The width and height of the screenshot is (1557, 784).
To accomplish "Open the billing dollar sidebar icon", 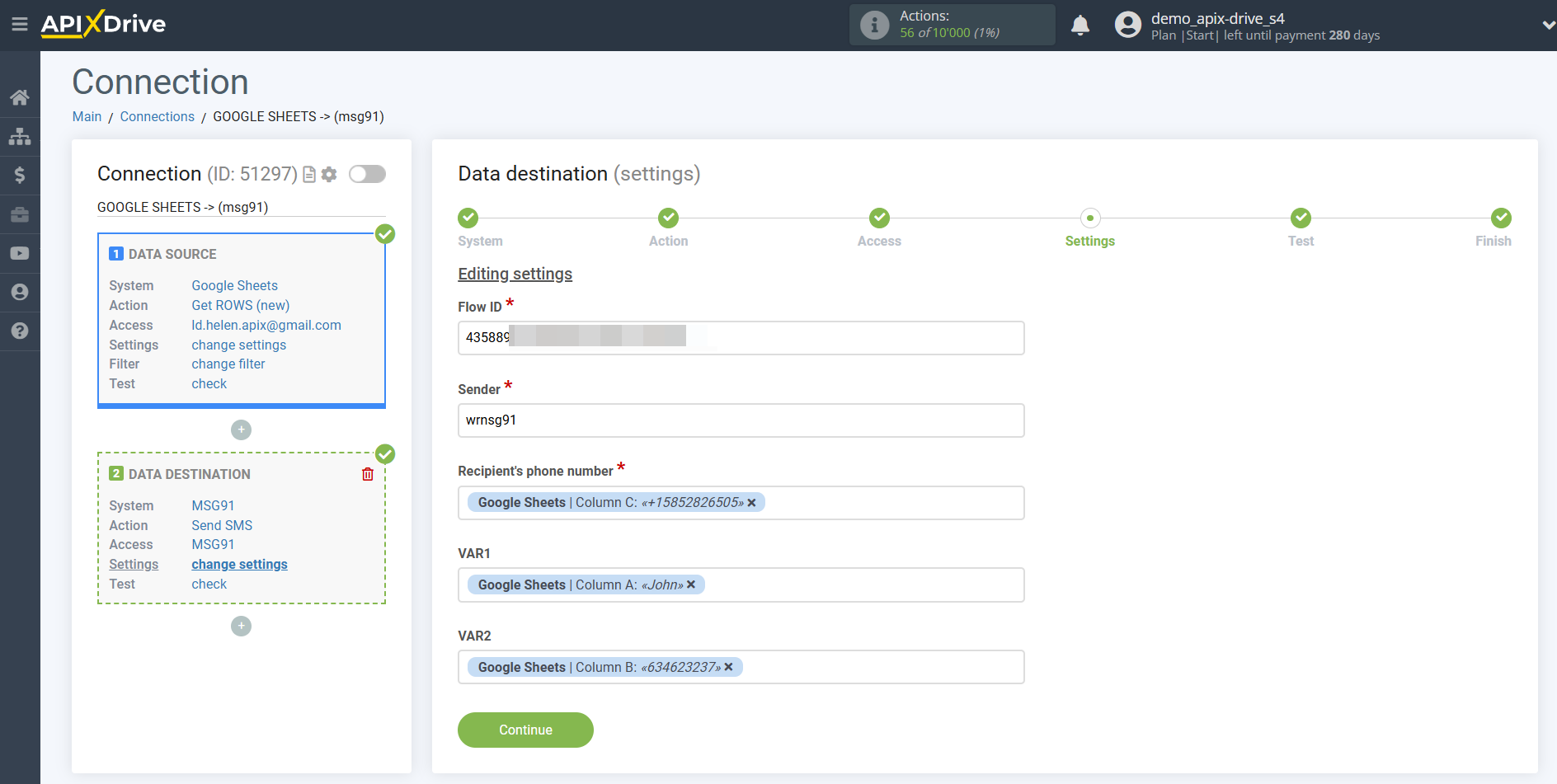I will [x=20, y=175].
